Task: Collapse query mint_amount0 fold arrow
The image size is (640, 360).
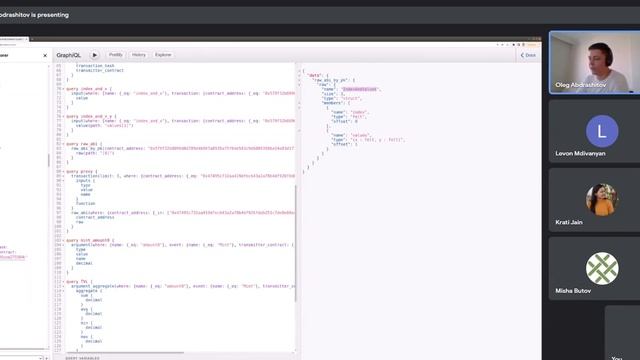Action: click(63, 240)
